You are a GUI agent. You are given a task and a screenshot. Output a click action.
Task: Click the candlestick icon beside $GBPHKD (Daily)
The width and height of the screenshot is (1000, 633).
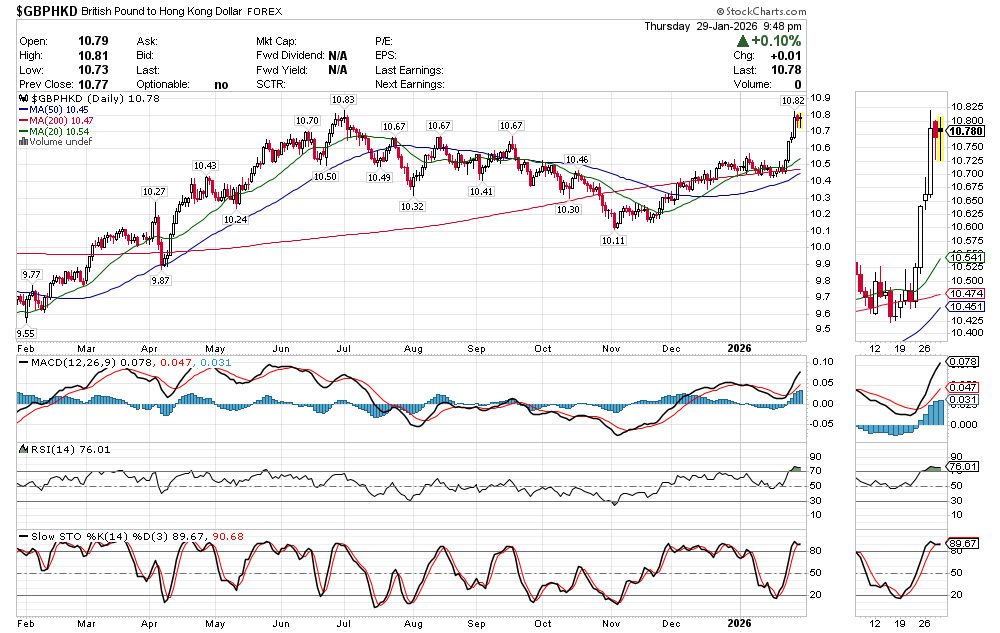[x=23, y=98]
